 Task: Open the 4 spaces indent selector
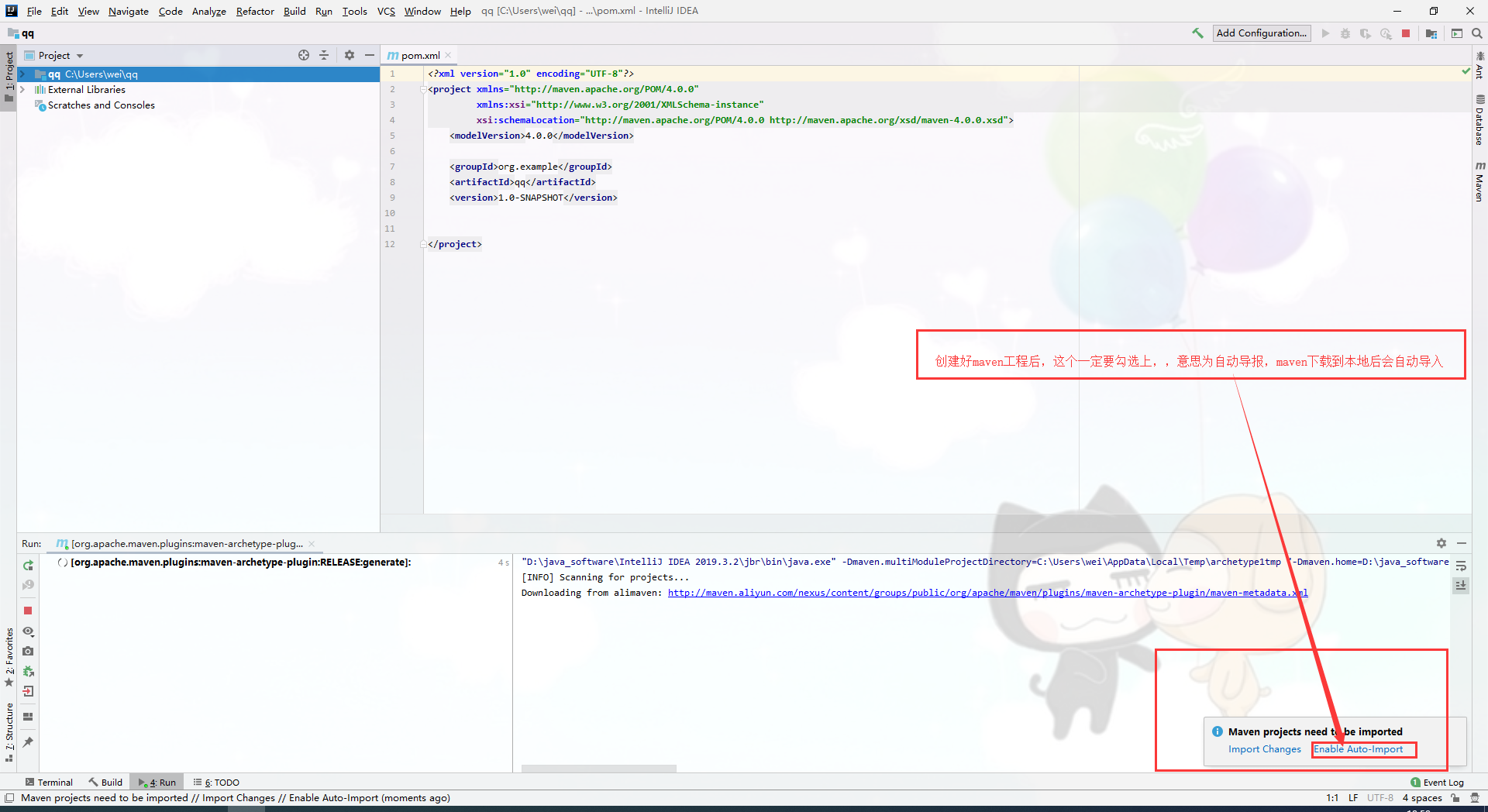1422,797
